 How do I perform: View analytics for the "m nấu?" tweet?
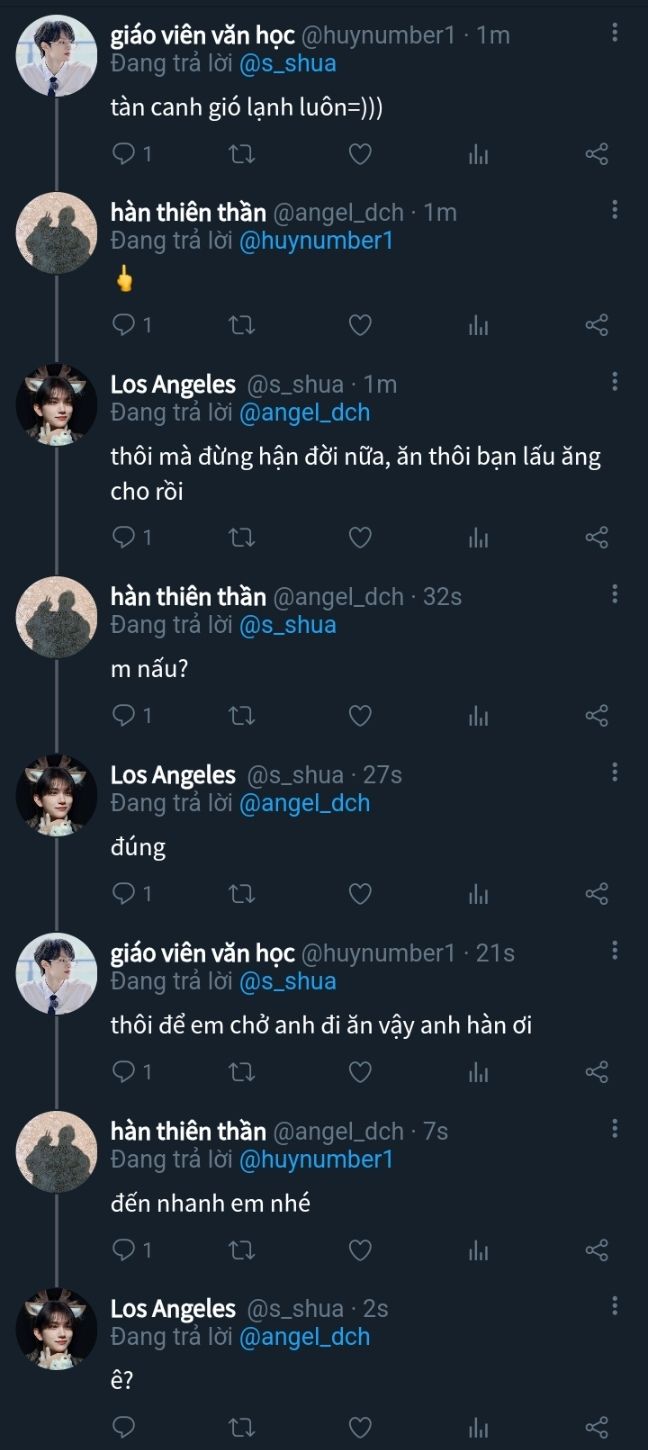pos(479,716)
